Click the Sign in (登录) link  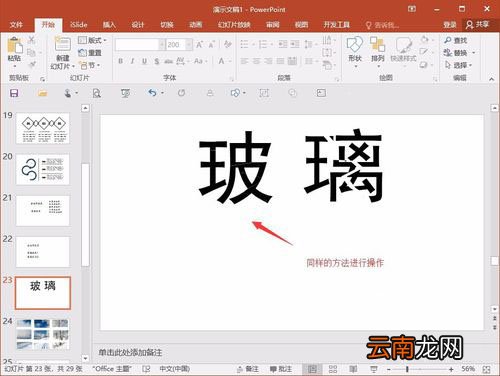point(450,25)
